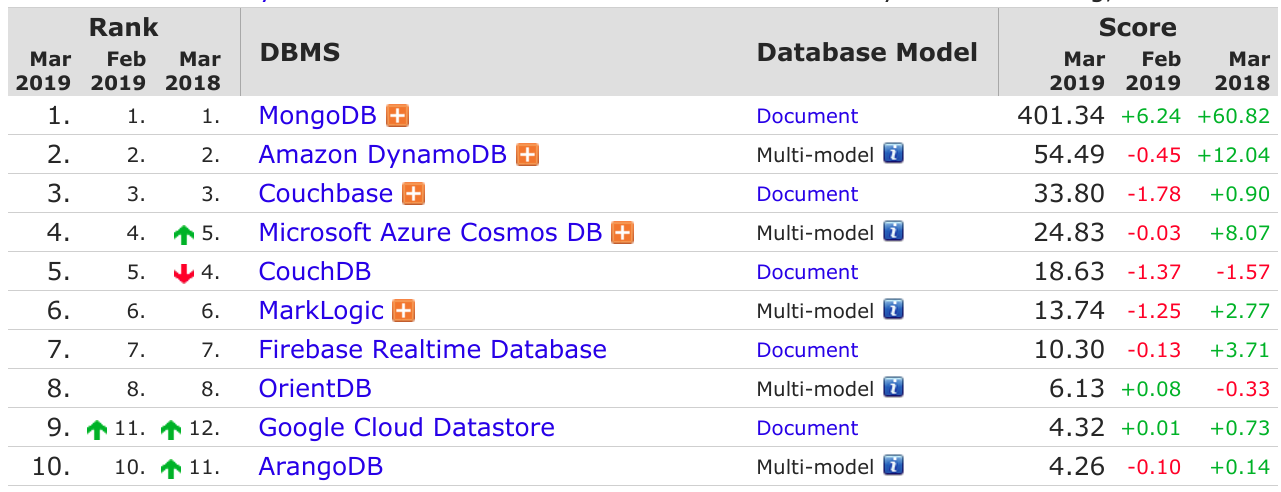Click the +2.77 score change
Viewport: 1281px width, 492px height.
tap(1240, 311)
